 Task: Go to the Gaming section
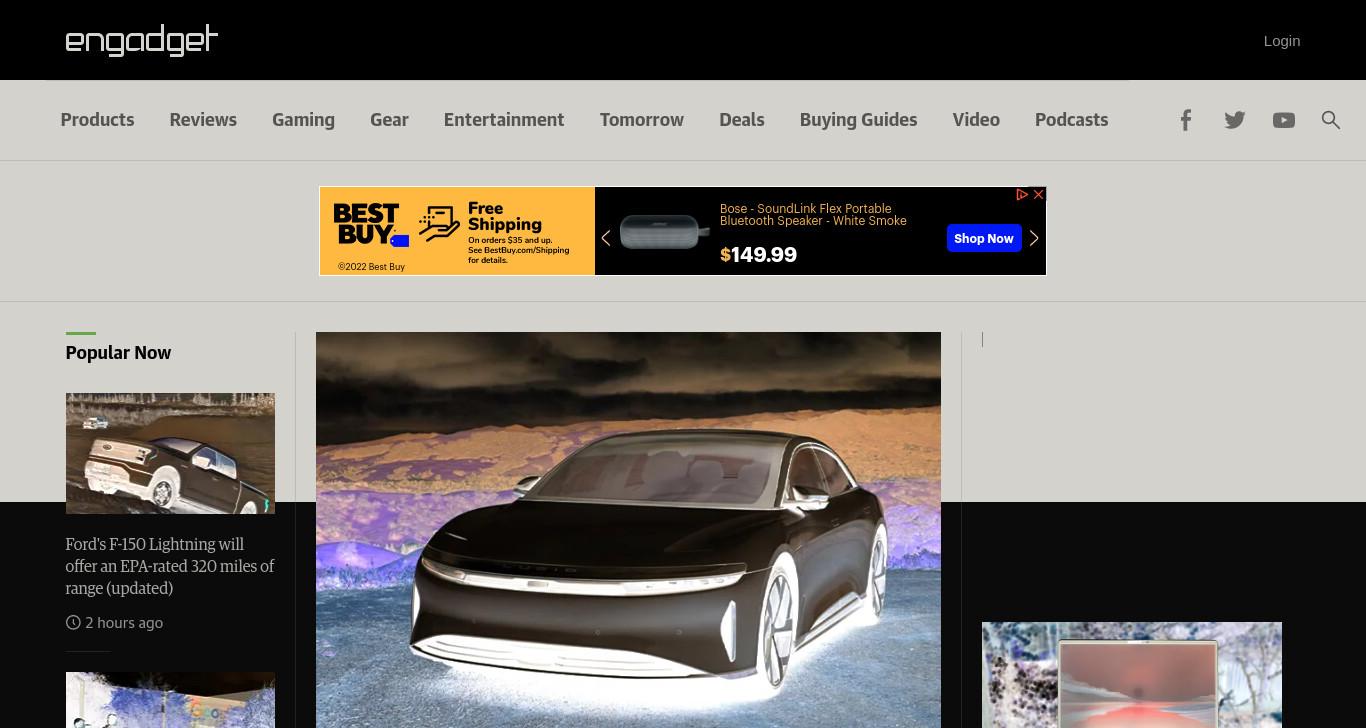click(x=303, y=120)
